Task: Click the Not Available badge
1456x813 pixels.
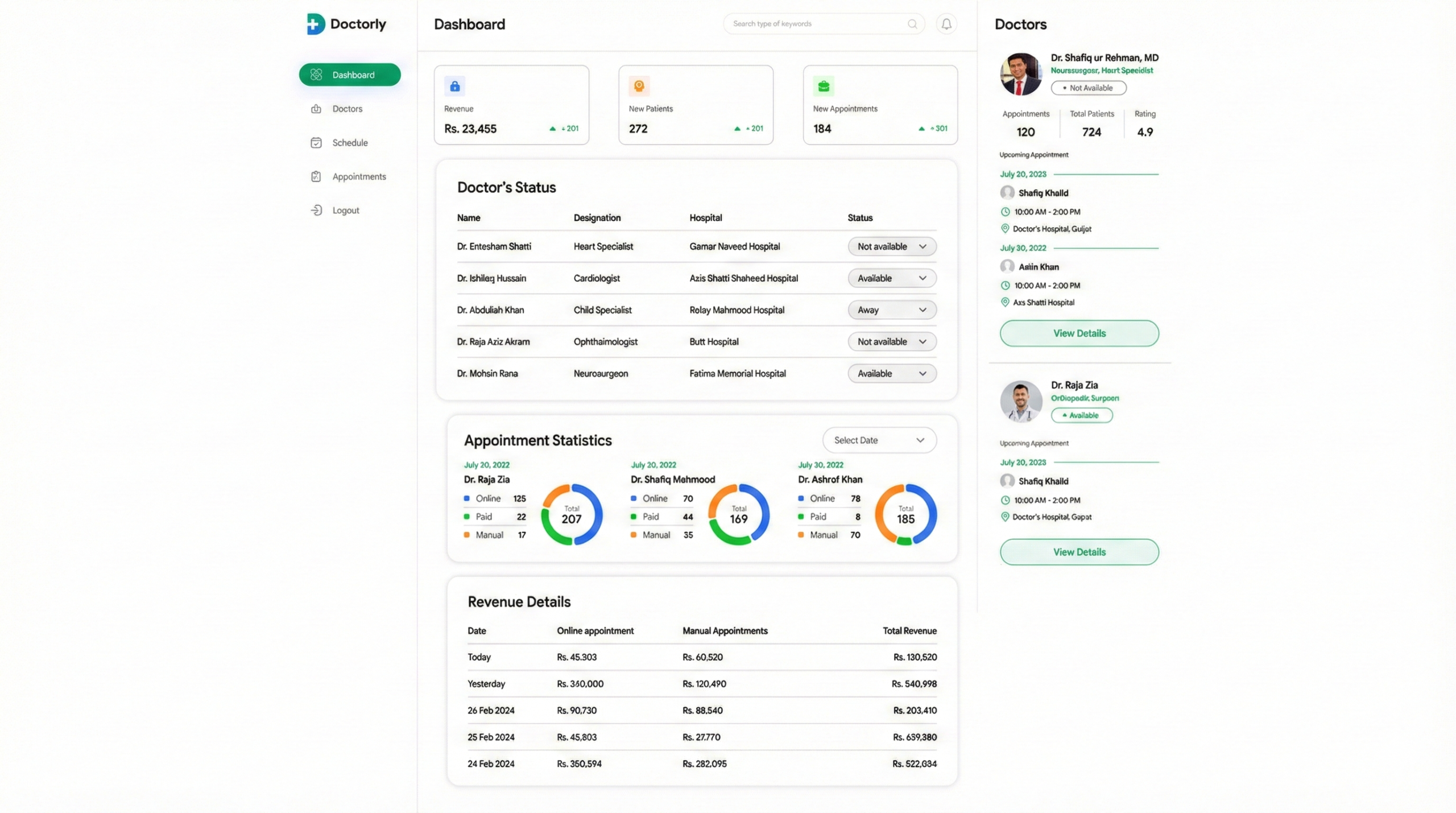Action: (x=1088, y=88)
